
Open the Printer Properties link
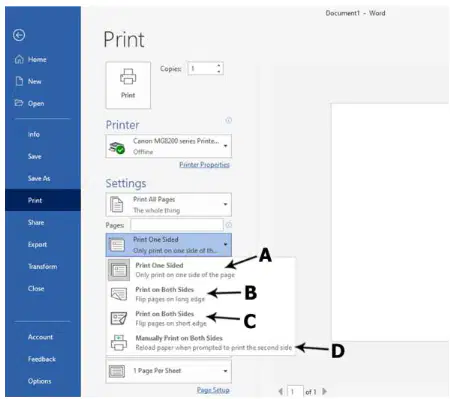(x=204, y=165)
